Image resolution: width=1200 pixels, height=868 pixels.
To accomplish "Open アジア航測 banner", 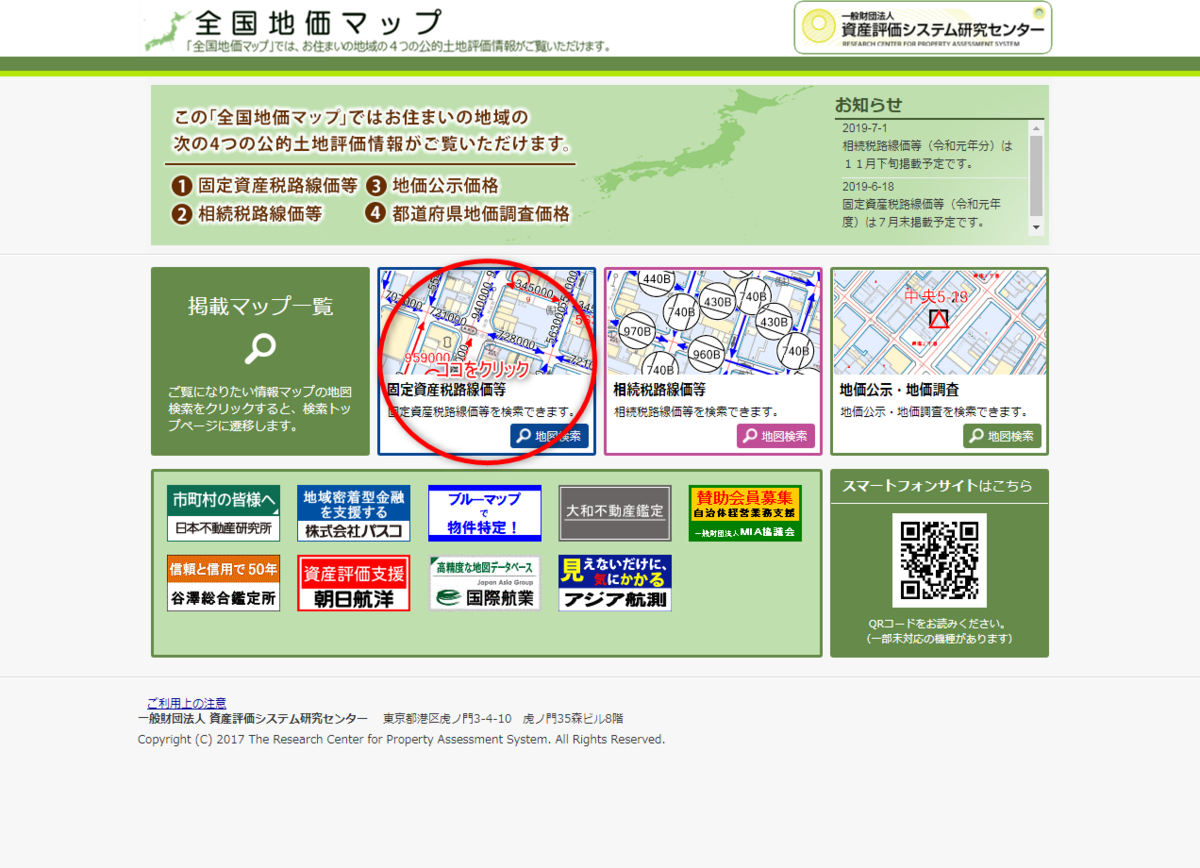I will pos(614,583).
